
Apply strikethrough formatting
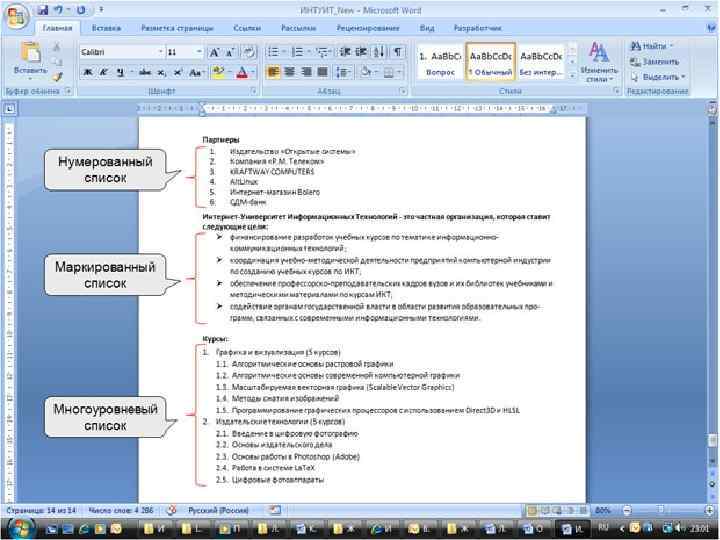pos(145,73)
